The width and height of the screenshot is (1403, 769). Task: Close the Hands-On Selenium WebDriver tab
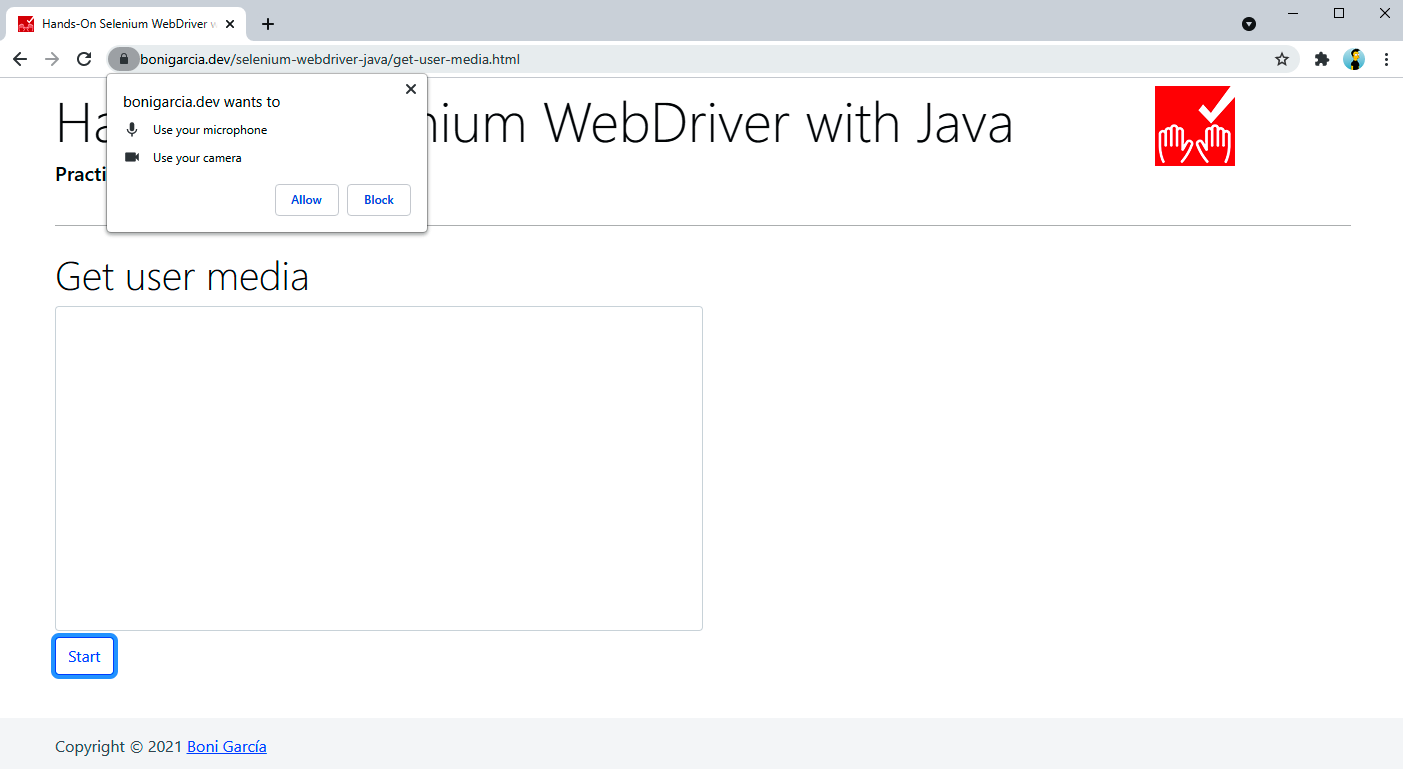pos(230,24)
